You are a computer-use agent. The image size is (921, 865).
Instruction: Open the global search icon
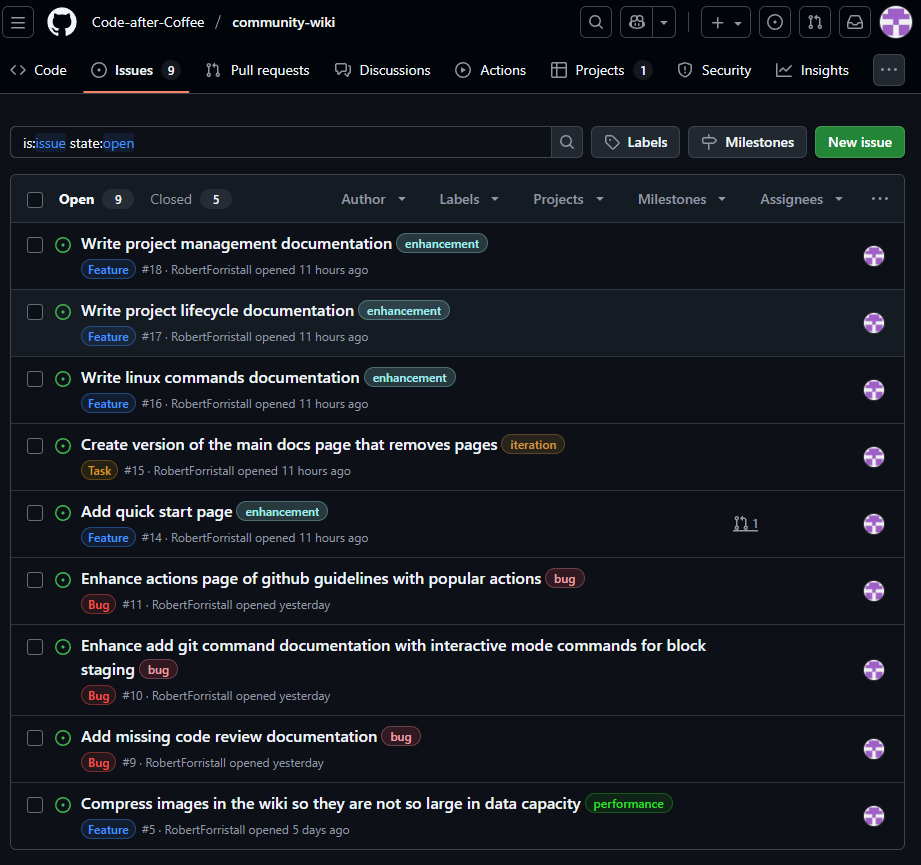[595, 22]
